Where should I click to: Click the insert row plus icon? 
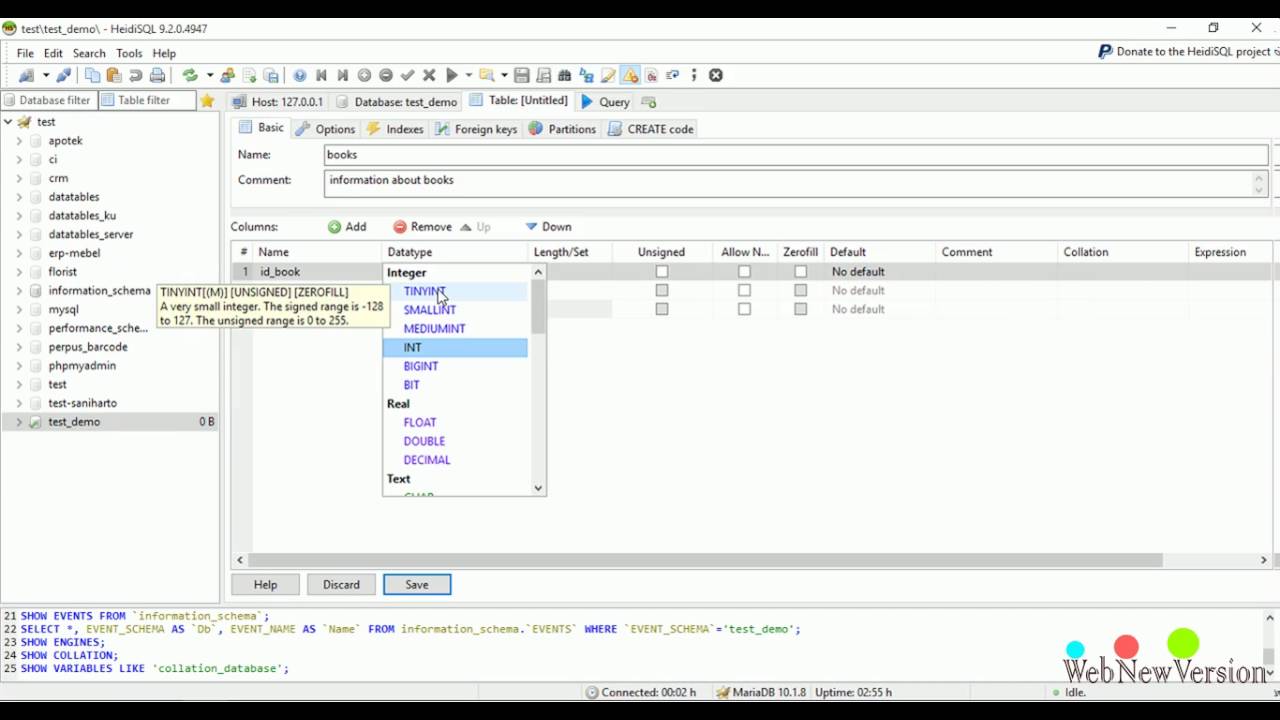click(x=364, y=75)
